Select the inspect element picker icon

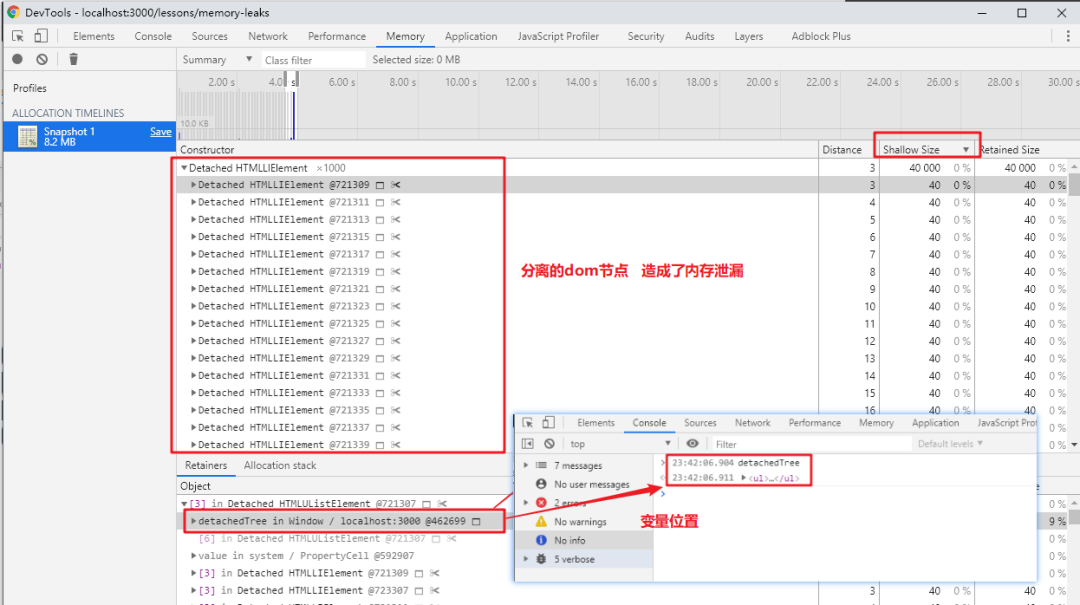18,36
